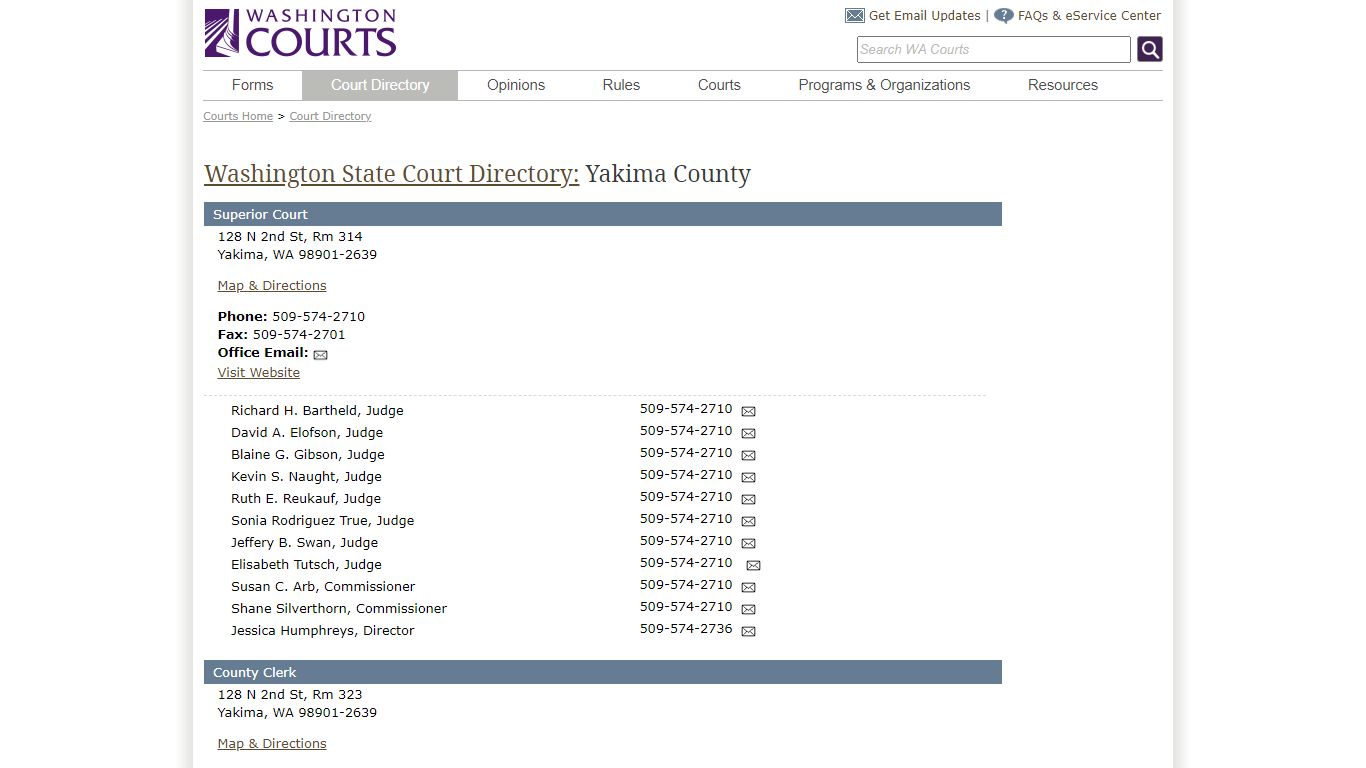This screenshot has height=768, width=1366.
Task: Click Superior Court Office Email envelope icon
Action: 320,355
